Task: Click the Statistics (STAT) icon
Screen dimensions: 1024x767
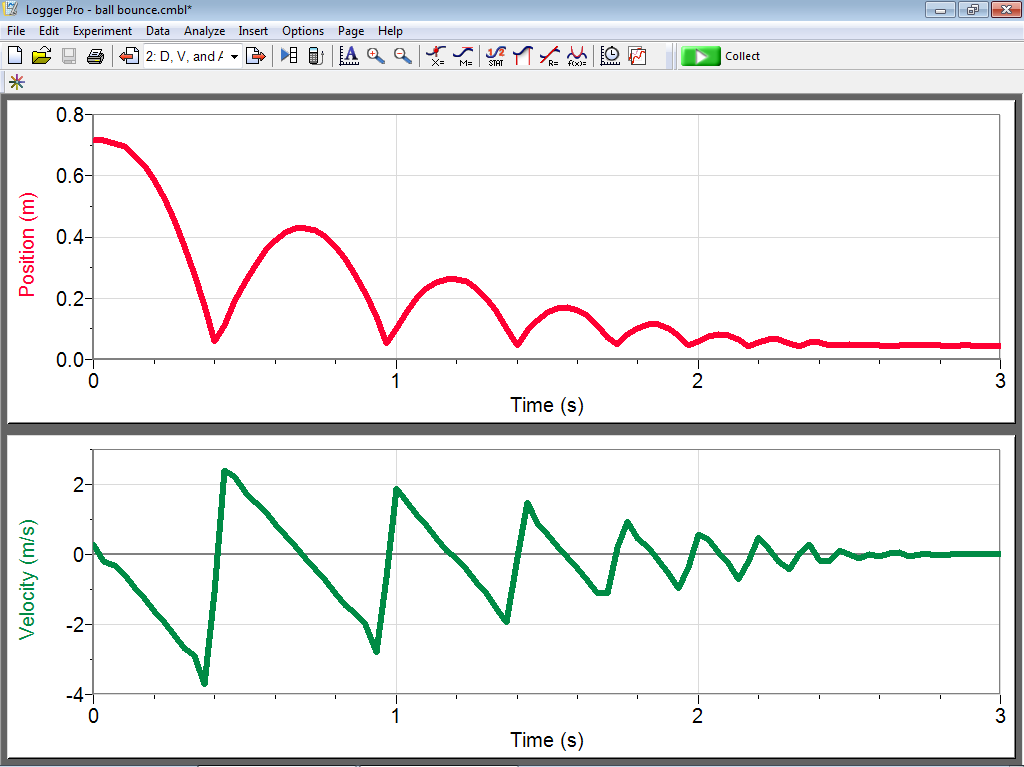Action: 496,56
